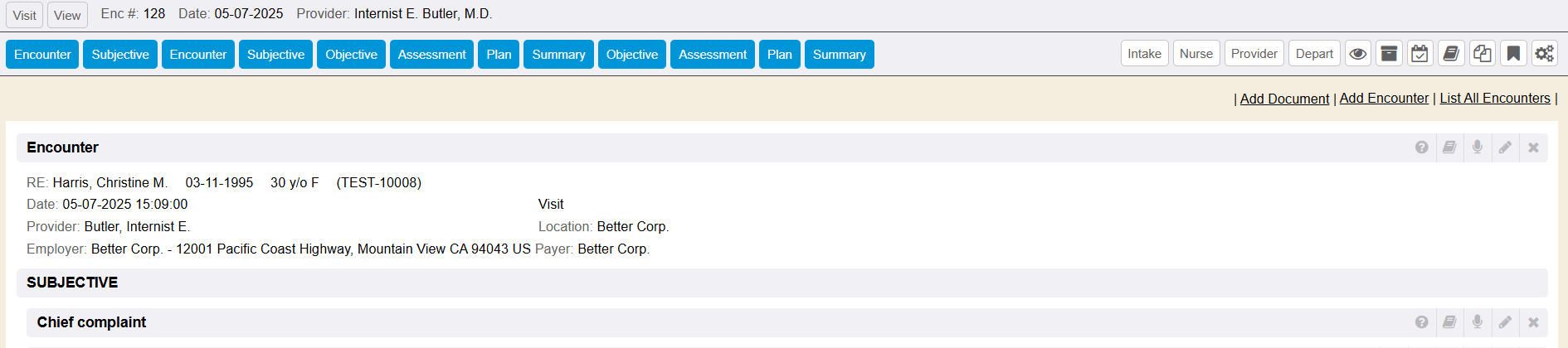Click the pencil edit icon in Encounter header
1568x348 pixels.
(x=1505, y=147)
